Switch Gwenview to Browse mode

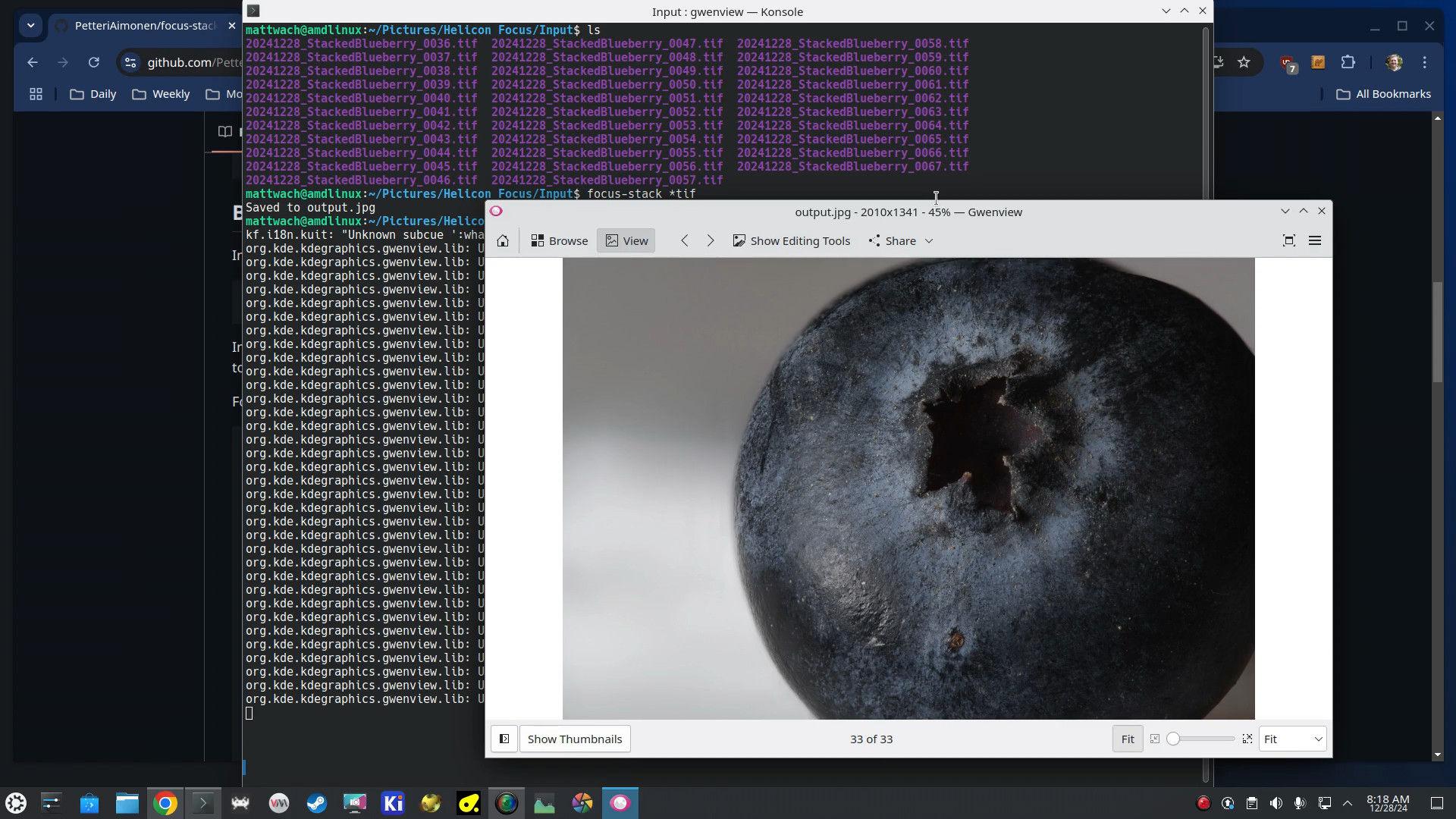point(559,241)
